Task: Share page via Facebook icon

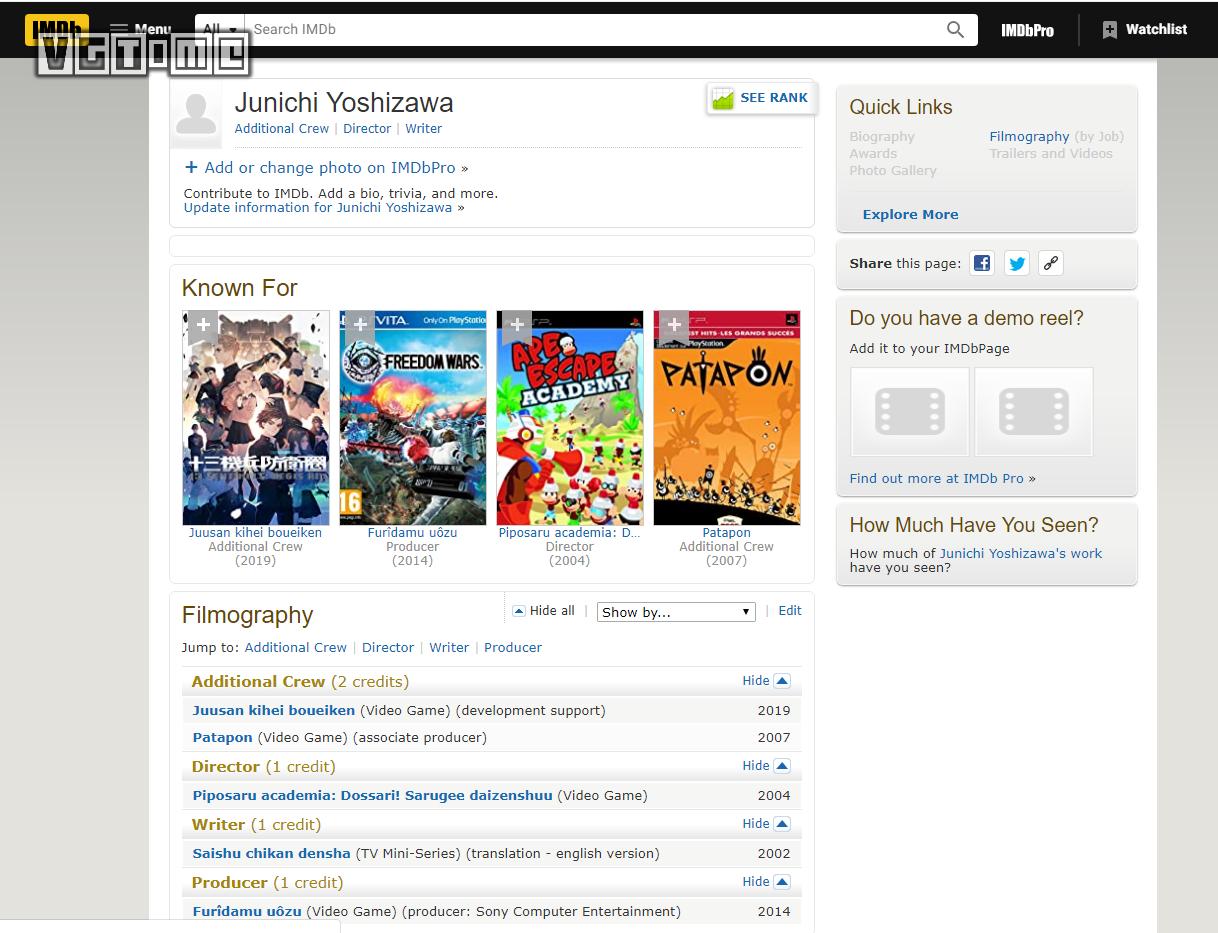Action: [x=982, y=263]
